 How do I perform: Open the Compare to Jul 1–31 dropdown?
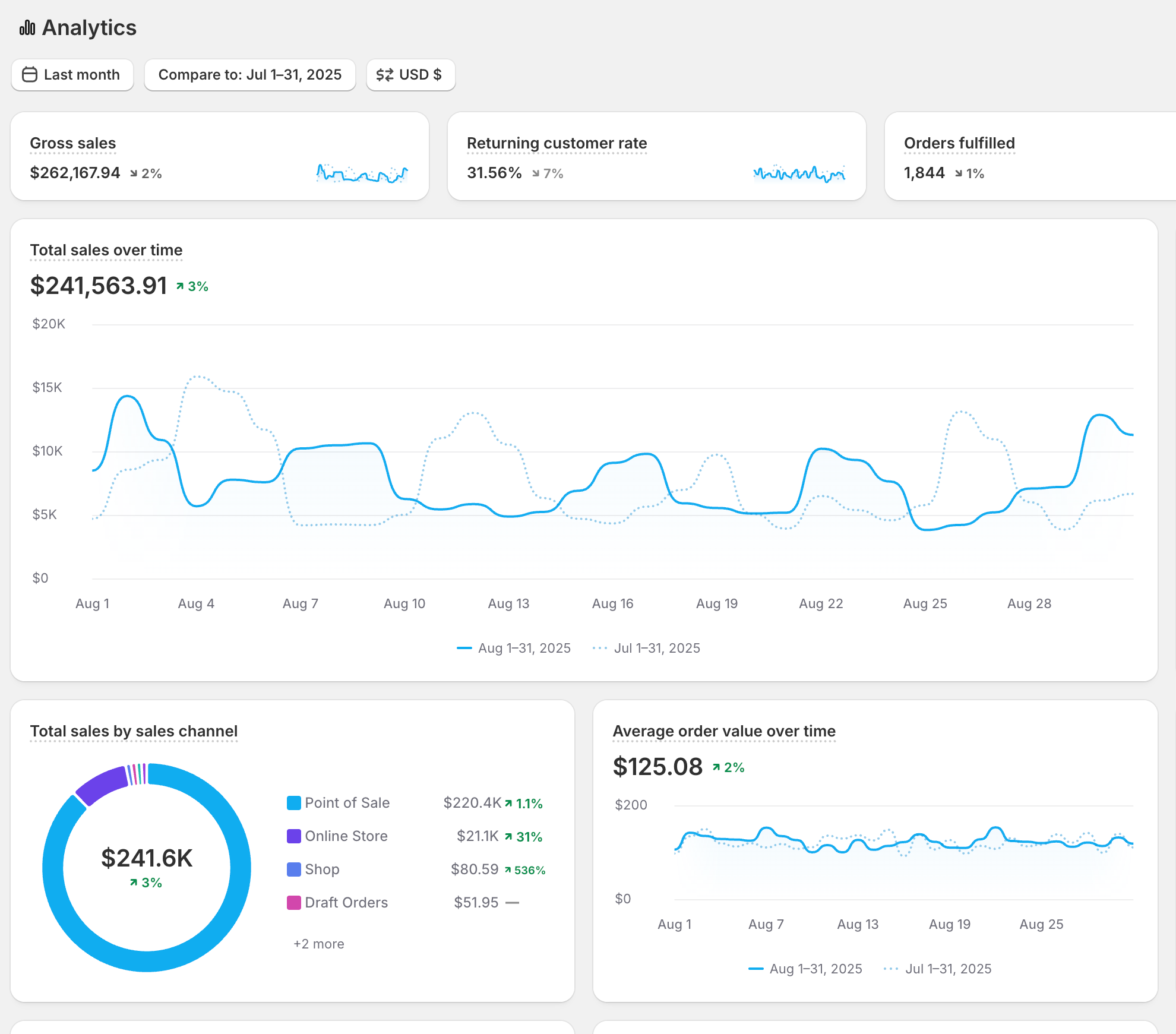tap(249, 75)
